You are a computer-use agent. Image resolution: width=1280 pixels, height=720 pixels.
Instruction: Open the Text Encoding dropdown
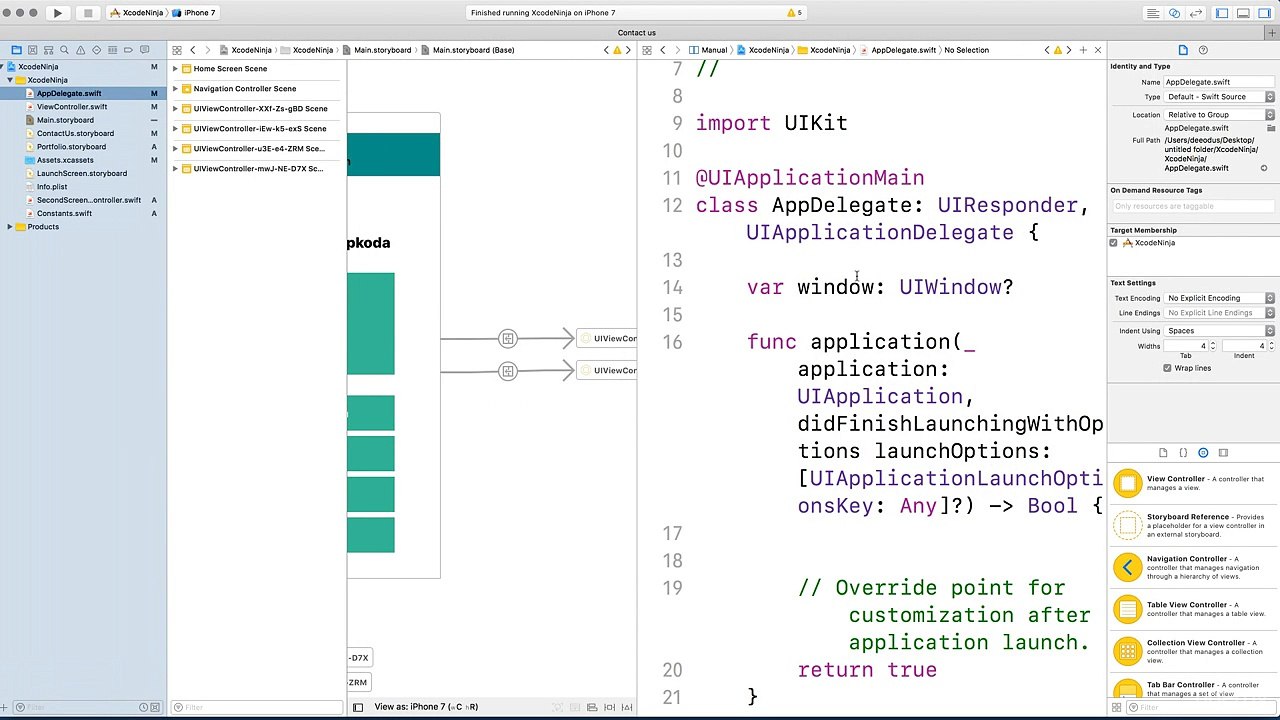coord(1219,298)
